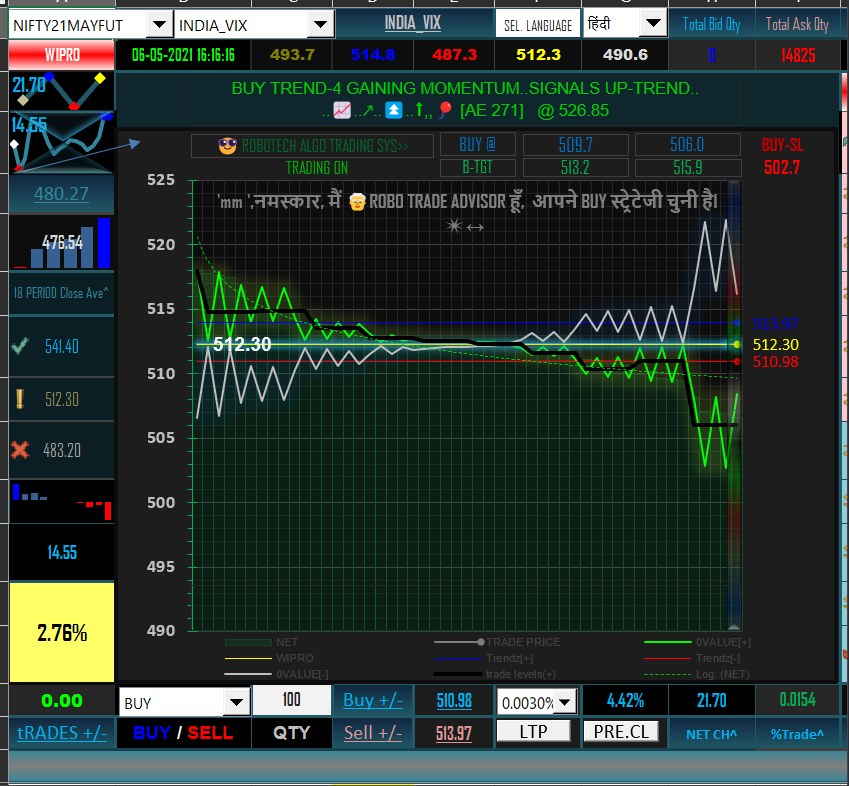849x786 pixels.
Task: Expand the 0.0030% percentage dropdown
Action: (565, 702)
